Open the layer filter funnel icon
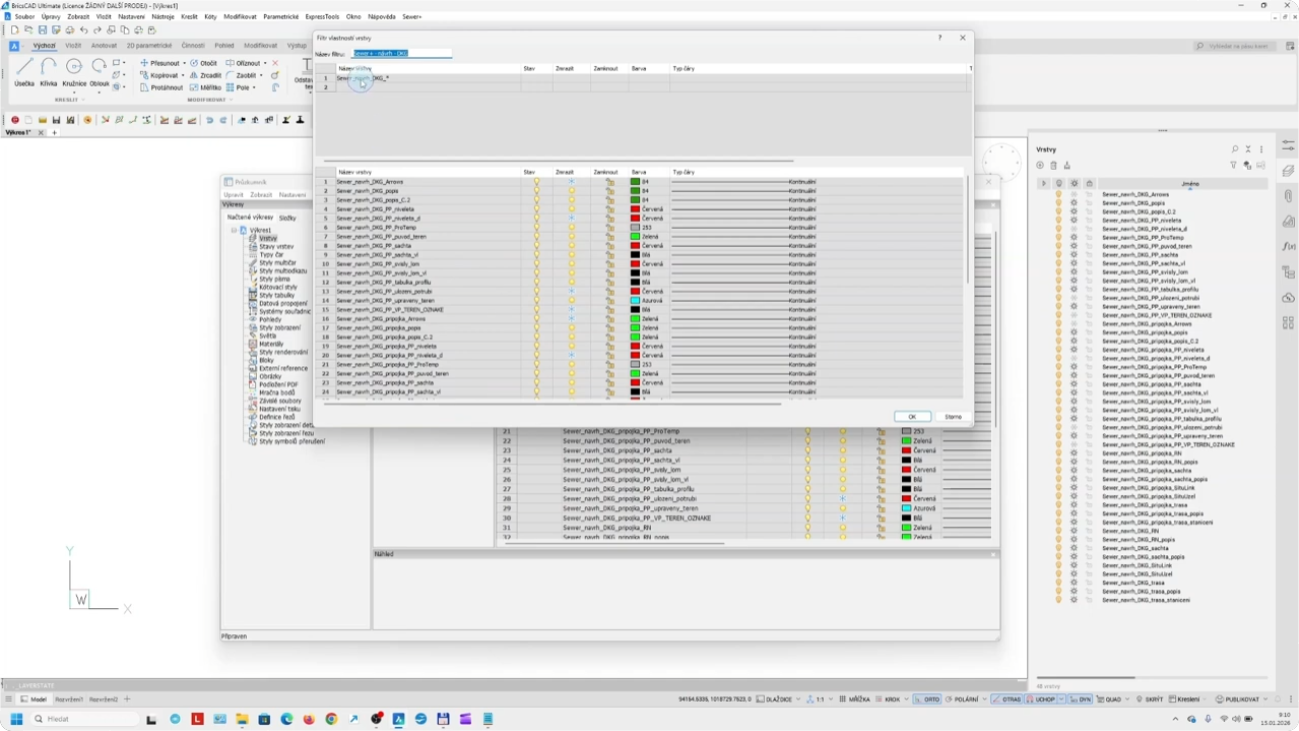 click(1233, 165)
